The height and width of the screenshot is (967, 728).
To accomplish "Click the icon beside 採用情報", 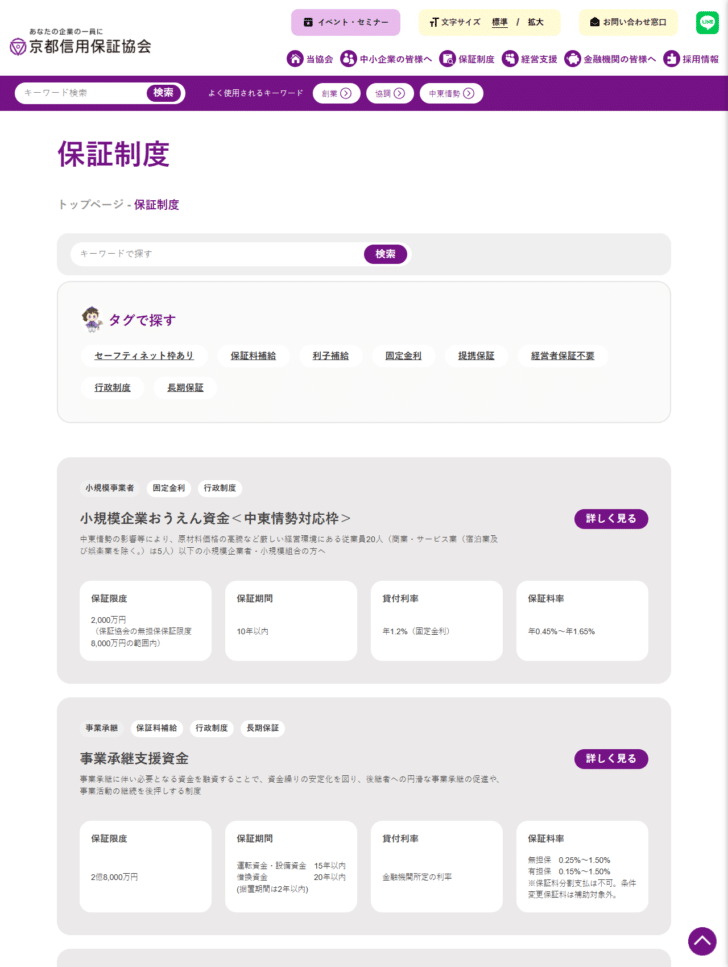I will click(671, 59).
